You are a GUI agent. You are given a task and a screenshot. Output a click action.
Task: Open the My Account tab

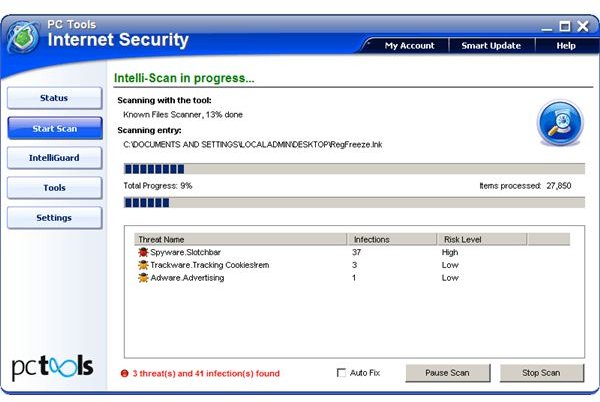point(409,46)
